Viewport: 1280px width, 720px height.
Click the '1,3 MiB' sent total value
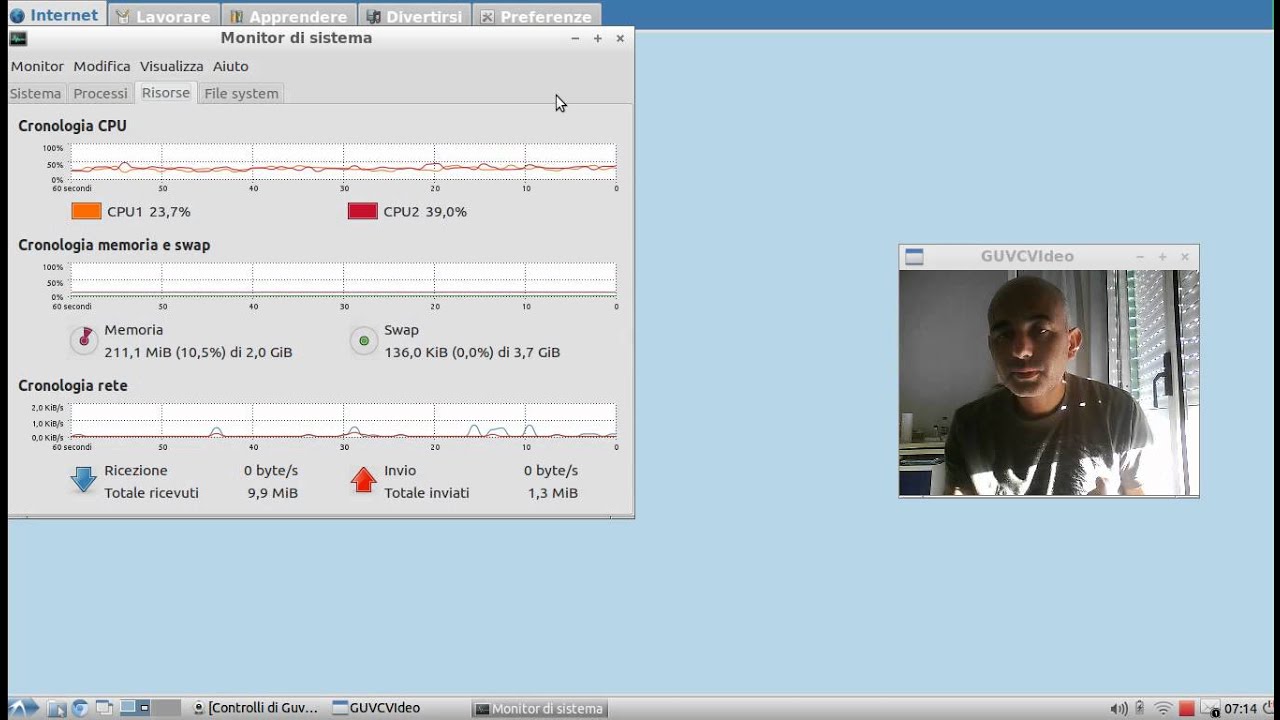(553, 493)
